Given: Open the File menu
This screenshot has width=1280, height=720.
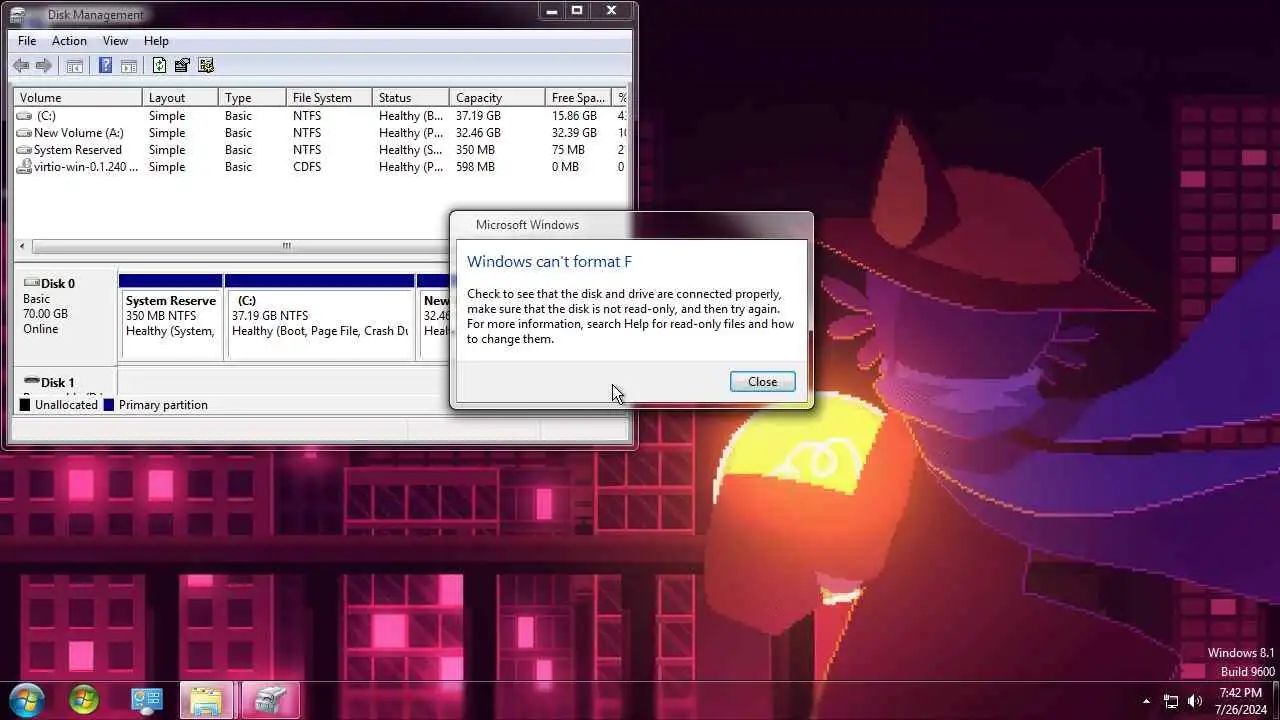Looking at the screenshot, I should [27, 41].
